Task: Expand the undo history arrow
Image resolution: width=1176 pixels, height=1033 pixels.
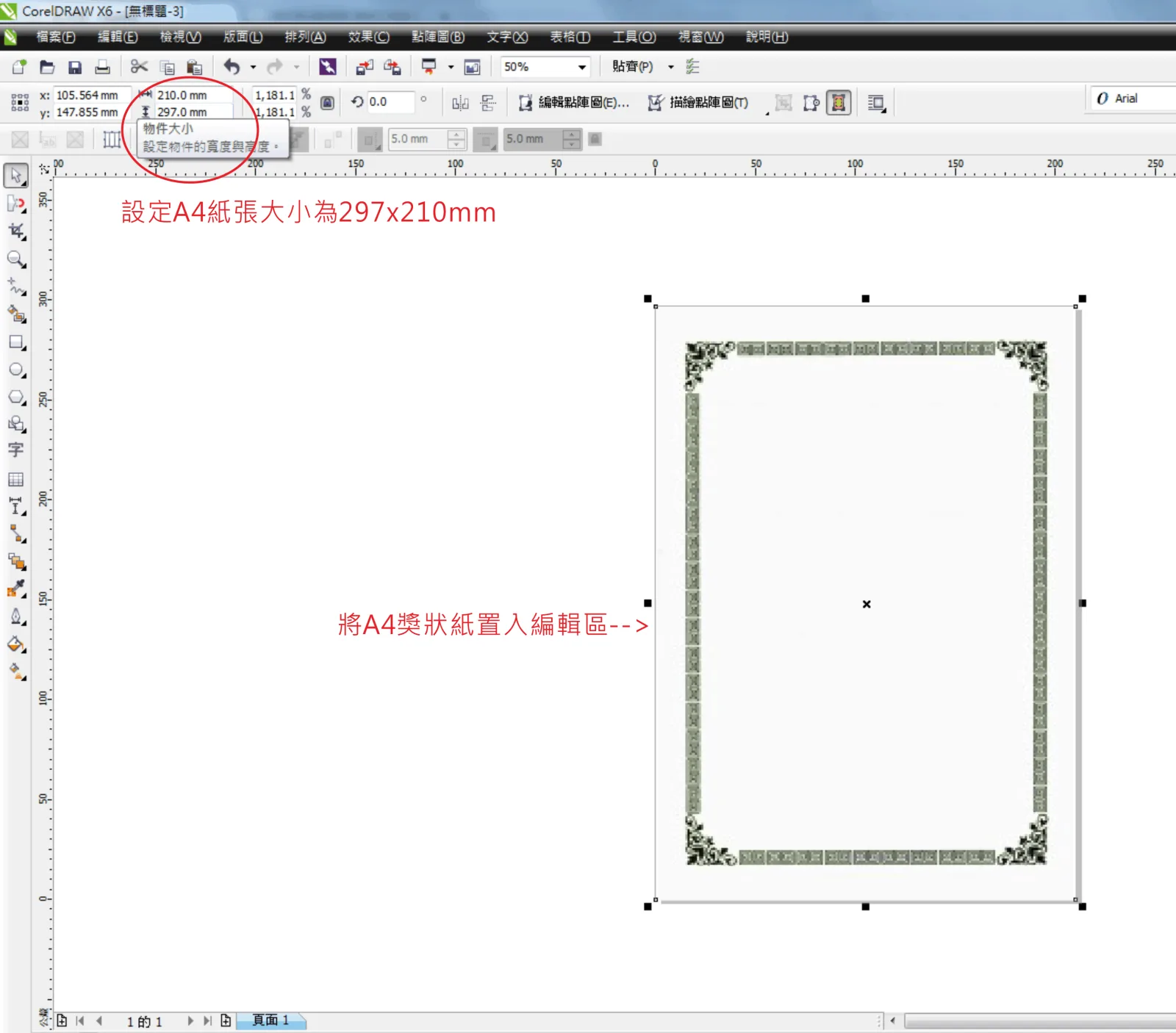Action: [x=253, y=68]
